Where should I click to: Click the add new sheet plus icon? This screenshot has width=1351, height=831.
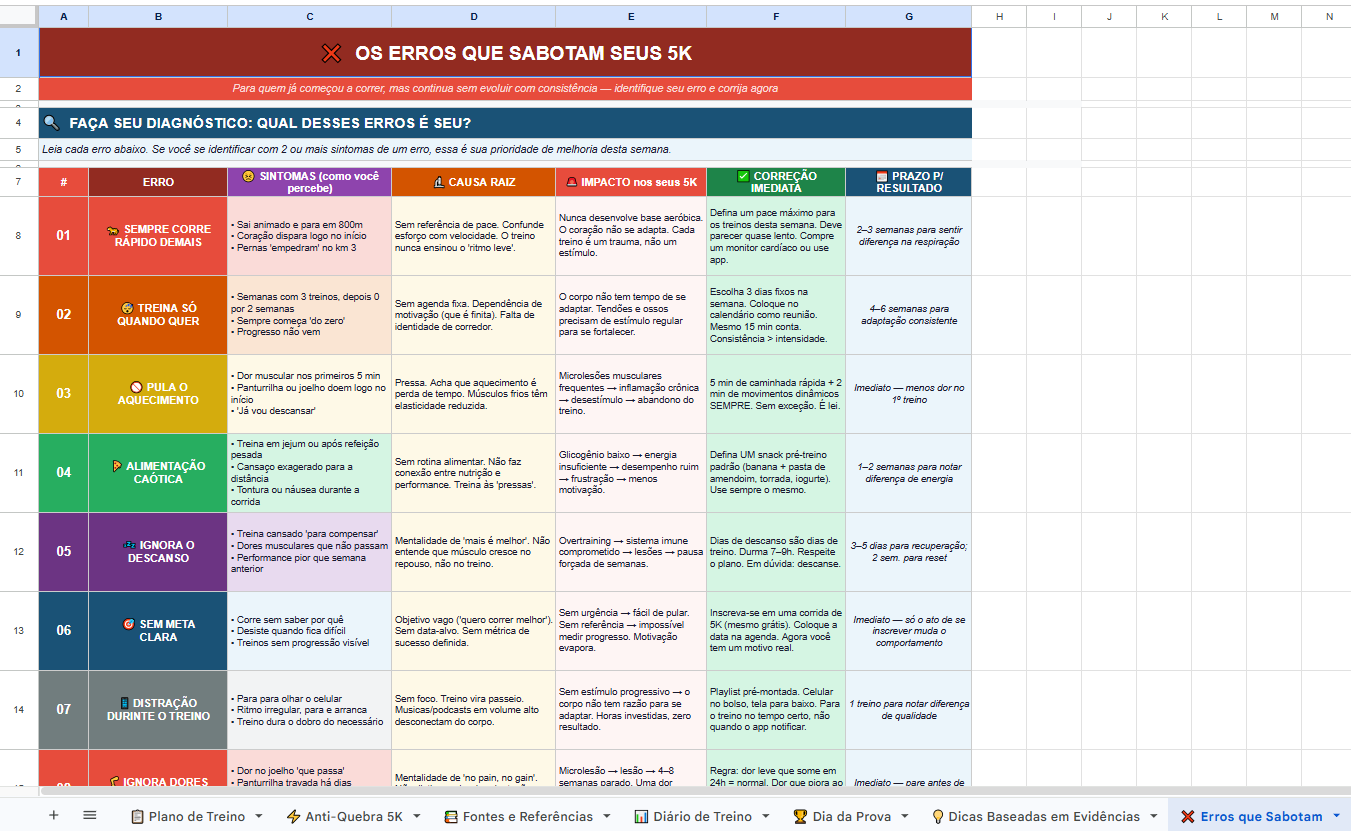[54, 815]
